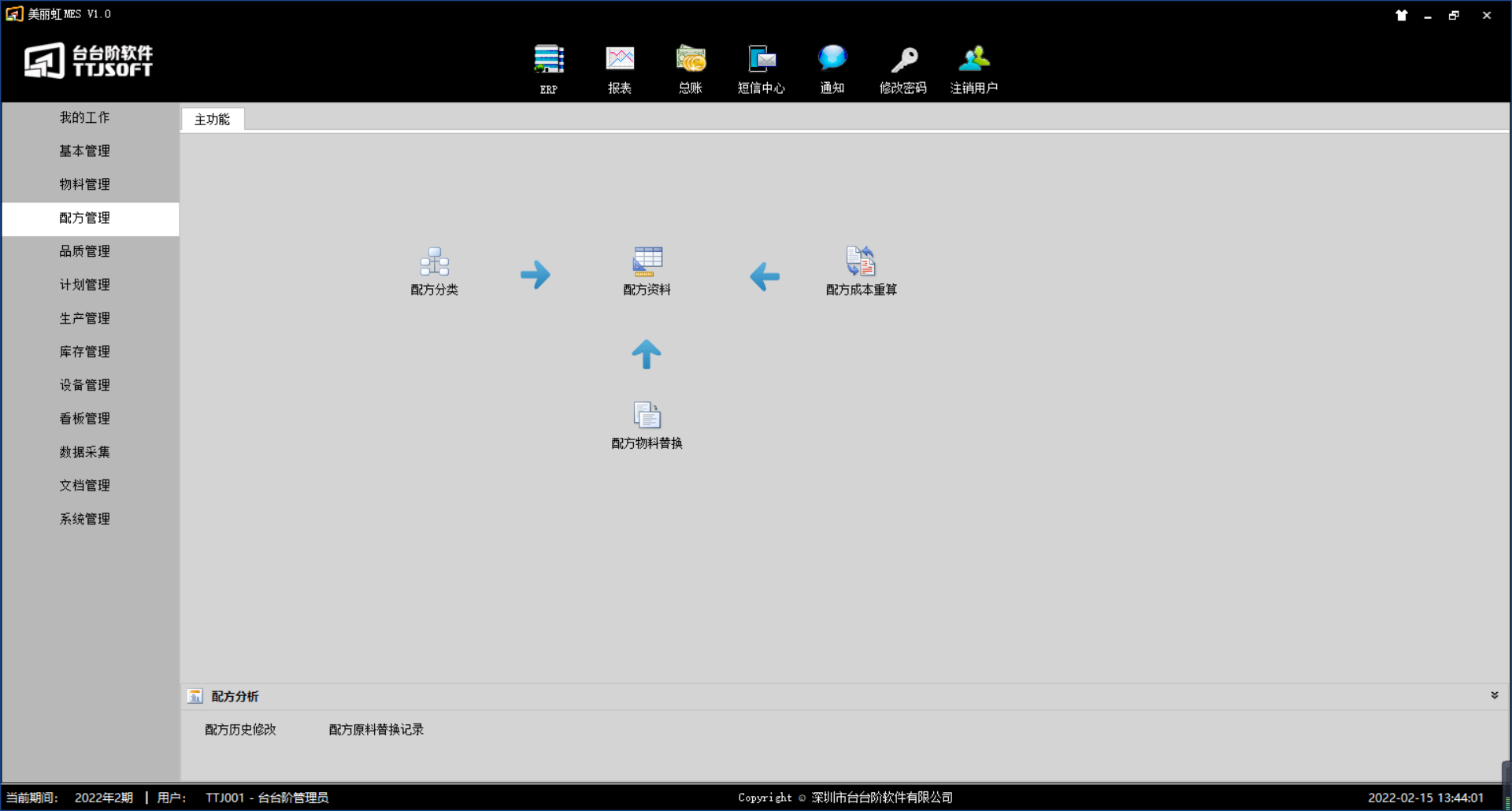Go to 库存管理 in sidebar
Screen dimensions: 1512x811
coord(85,352)
